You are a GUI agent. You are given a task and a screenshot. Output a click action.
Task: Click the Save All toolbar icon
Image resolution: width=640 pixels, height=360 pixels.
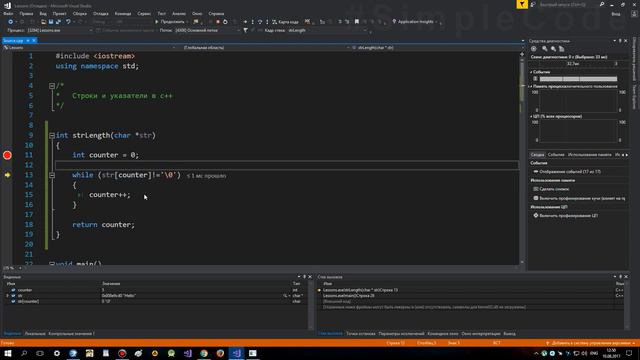coord(58,22)
